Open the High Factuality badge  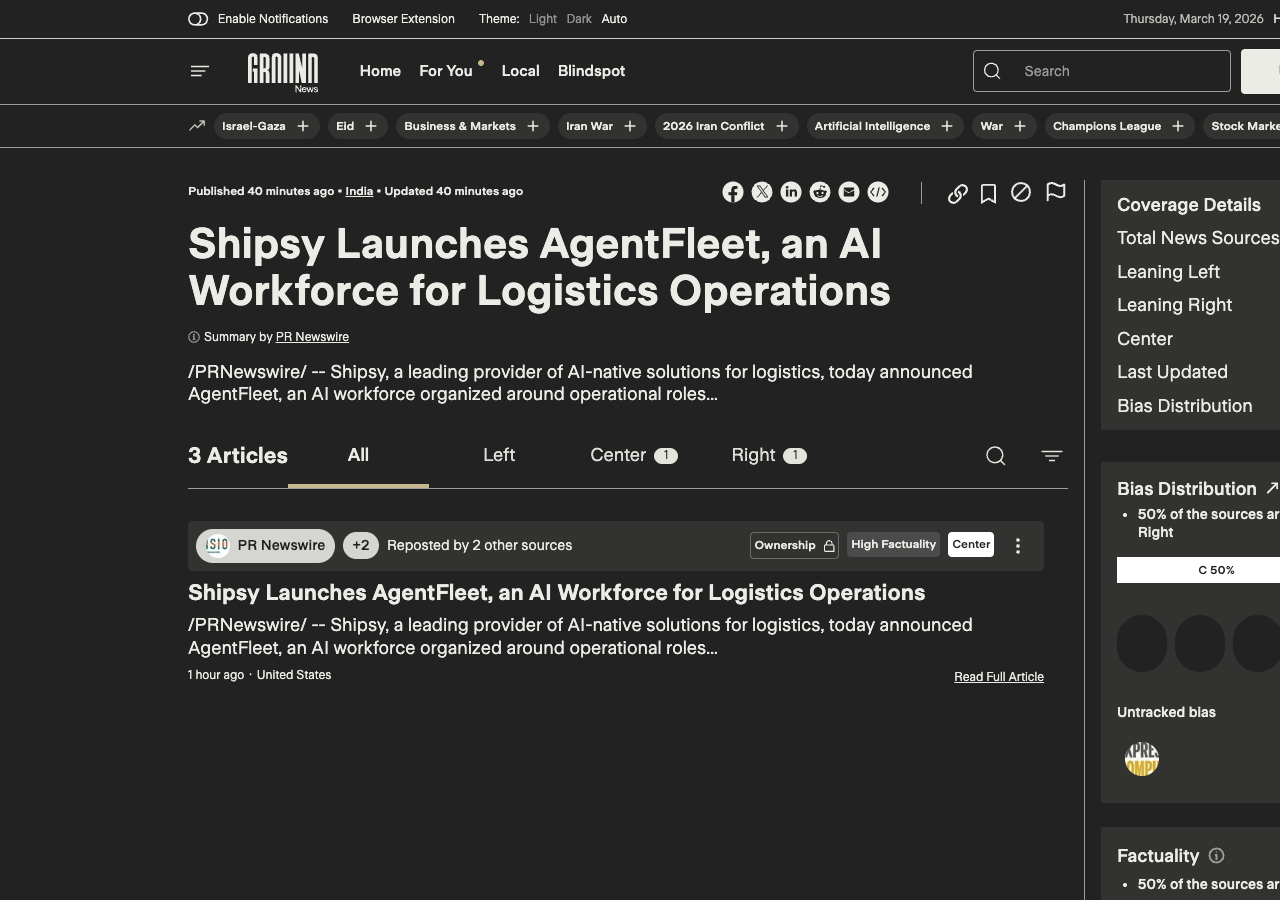894,544
